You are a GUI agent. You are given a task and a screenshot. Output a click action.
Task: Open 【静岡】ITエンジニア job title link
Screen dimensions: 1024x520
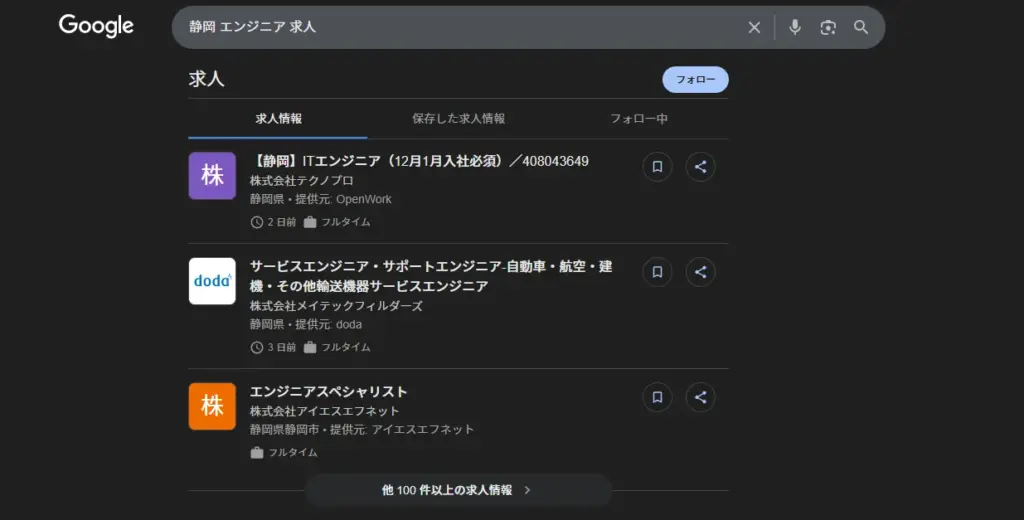tap(419, 161)
